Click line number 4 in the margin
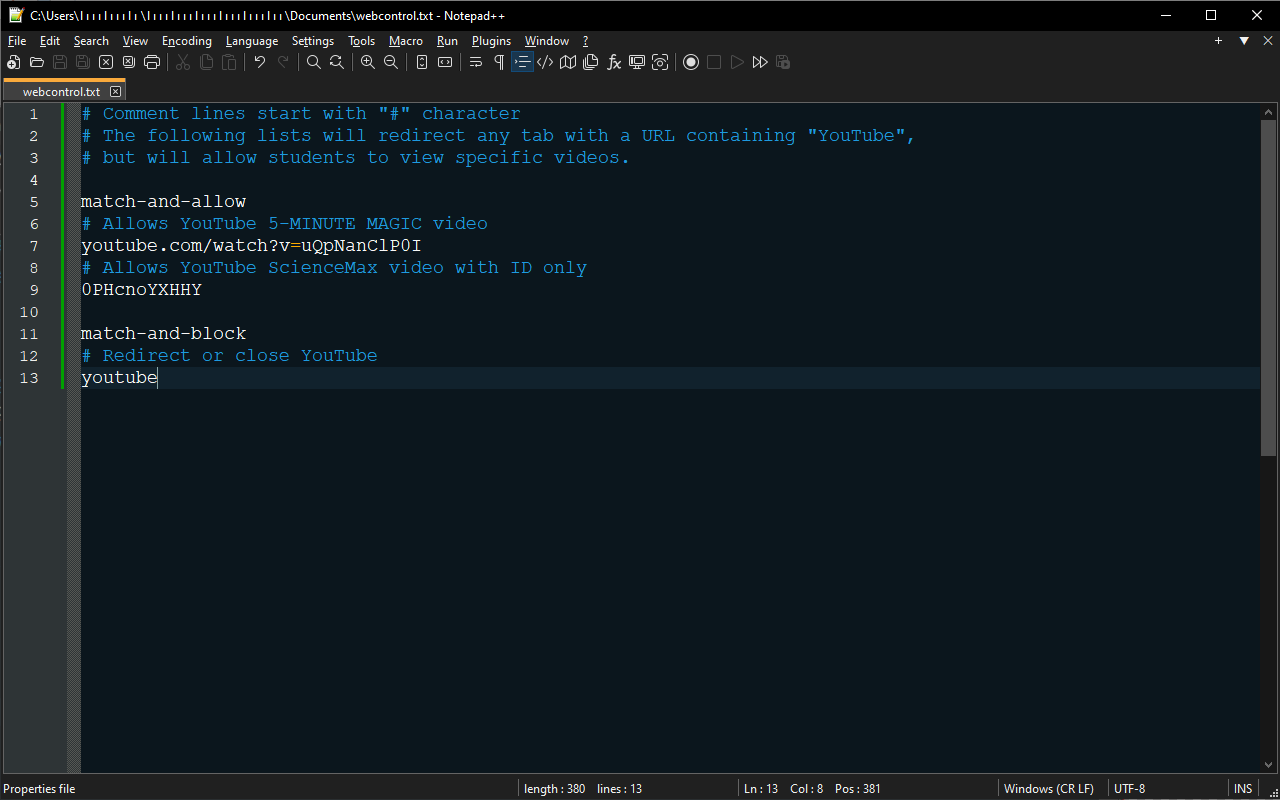The width and height of the screenshot is (1280, 800). coord(34,179)
